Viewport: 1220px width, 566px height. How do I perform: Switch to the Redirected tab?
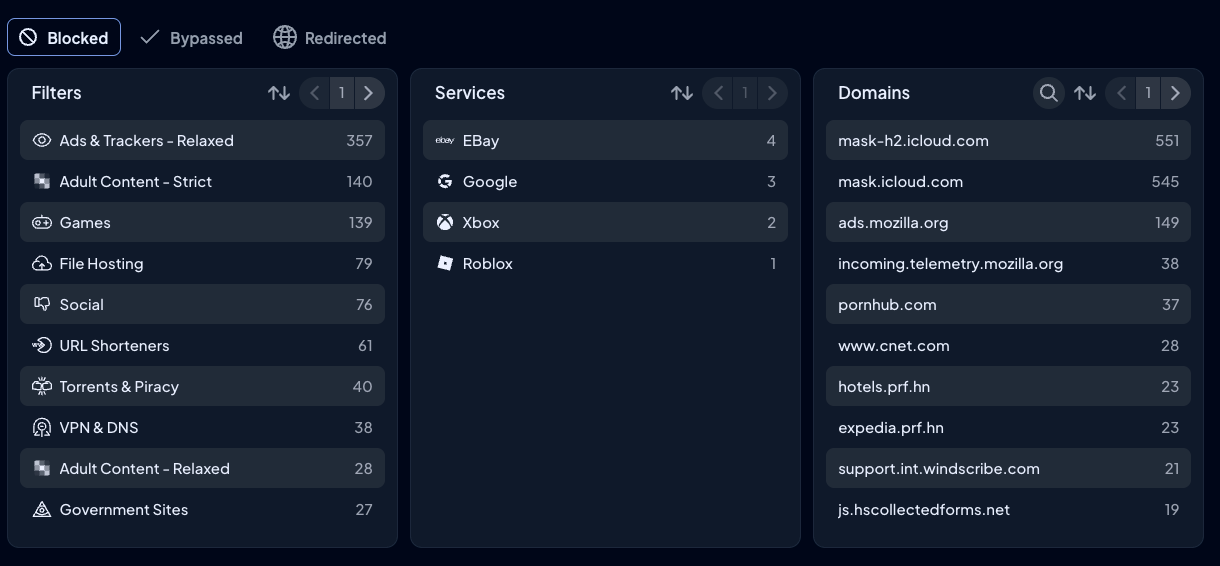coord(330,38)
